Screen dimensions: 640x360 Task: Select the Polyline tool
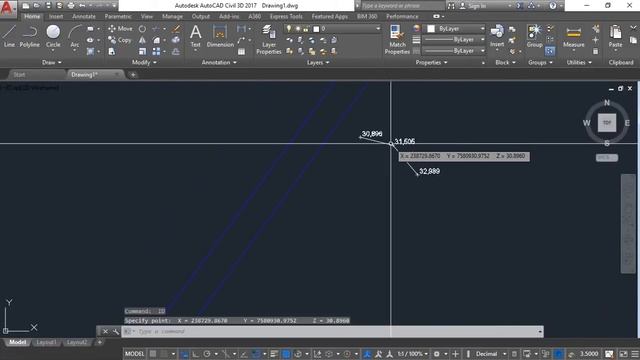coord(29,36)
